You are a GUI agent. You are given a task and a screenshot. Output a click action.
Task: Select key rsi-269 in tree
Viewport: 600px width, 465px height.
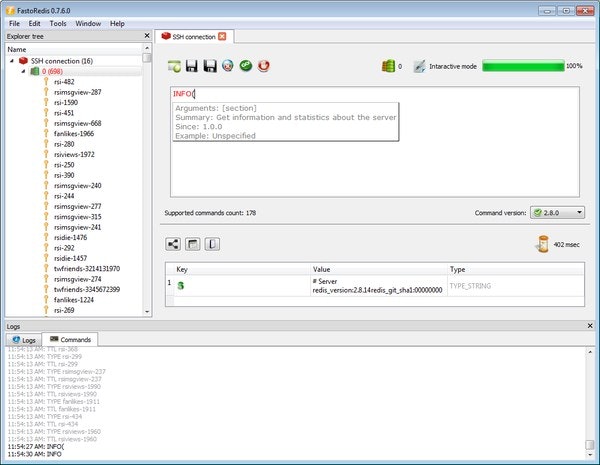coord(64,310)
